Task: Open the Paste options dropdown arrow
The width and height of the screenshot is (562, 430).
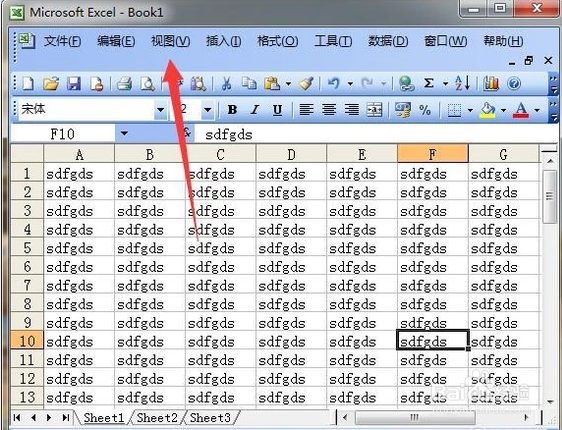Action: pyautogui.click(x=288, y=84)
